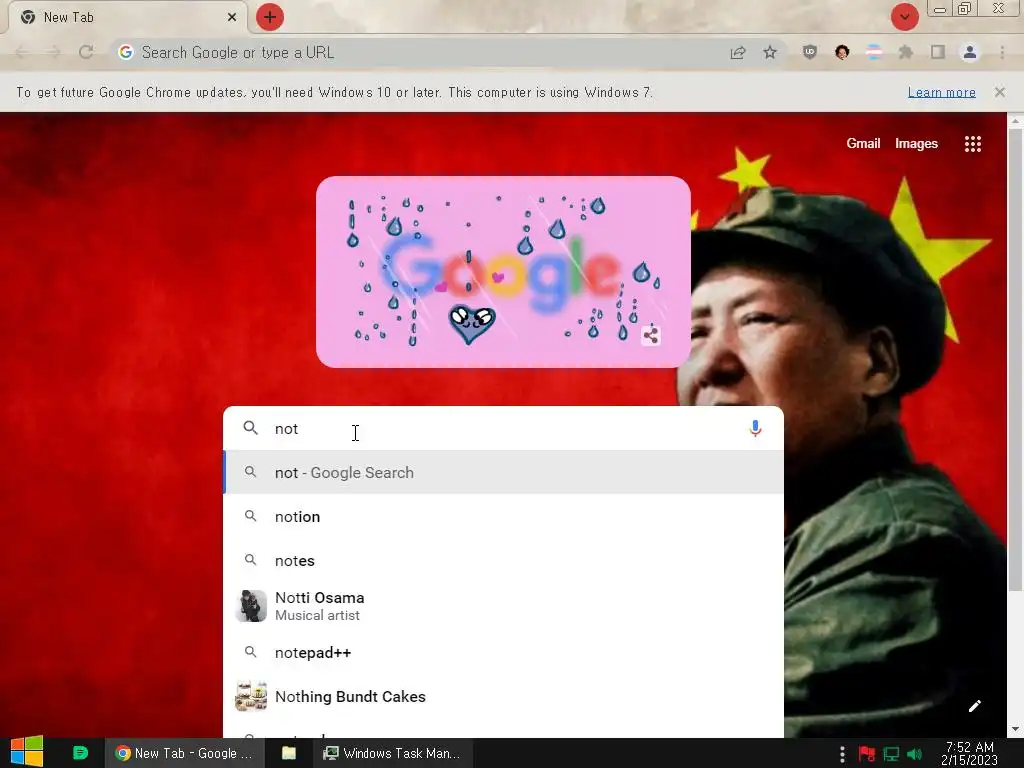
Task: Close the New Tab tab
Action: click(232, 18)
